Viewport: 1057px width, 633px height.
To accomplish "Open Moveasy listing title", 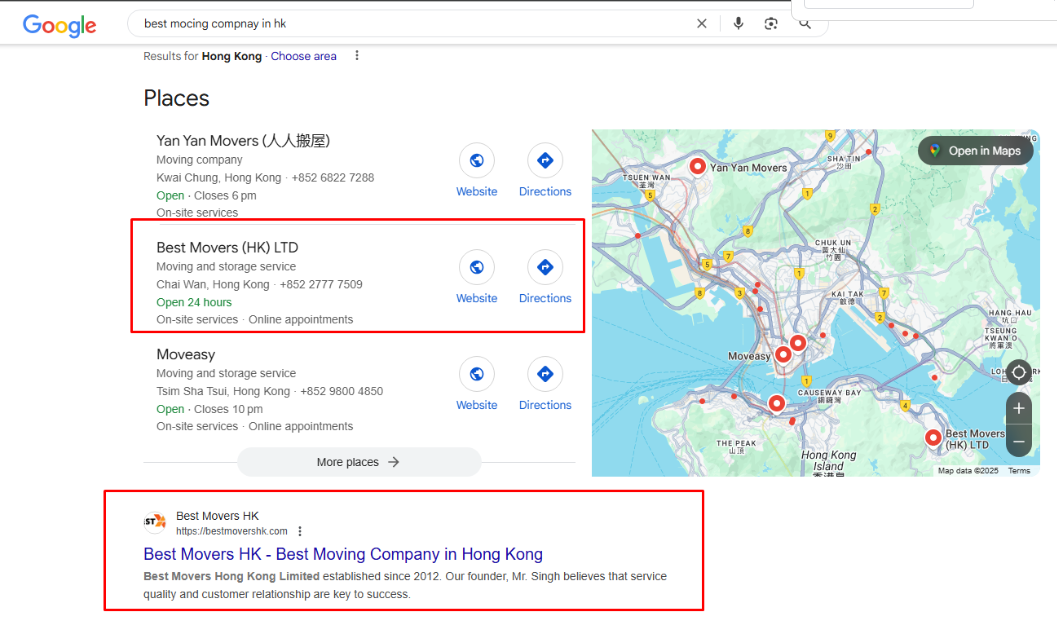I will (x=185, y=355).
